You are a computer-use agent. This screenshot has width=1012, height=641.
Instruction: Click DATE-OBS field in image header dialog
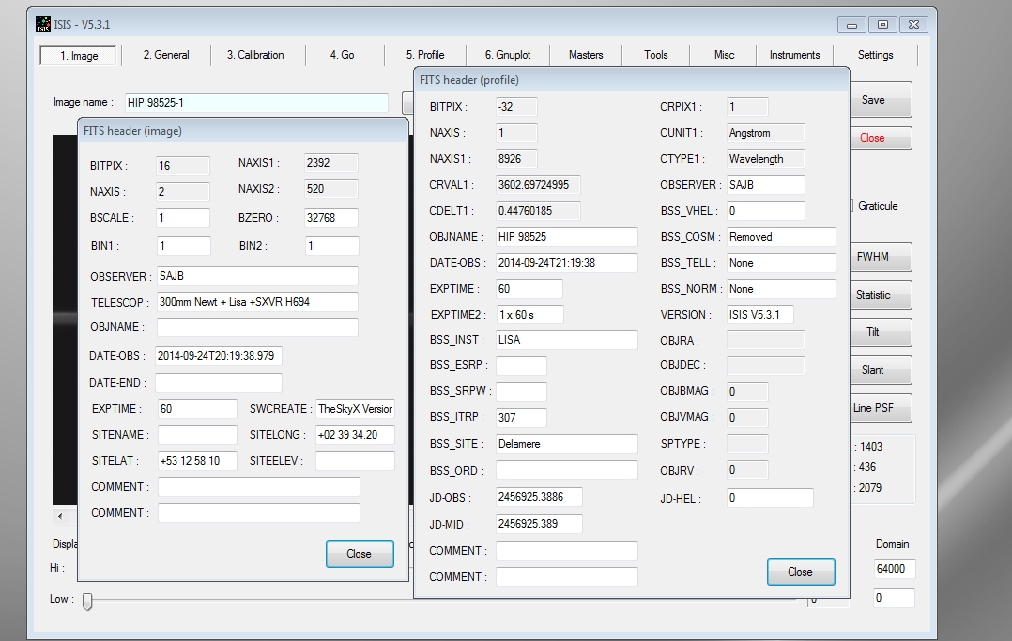(219, 356)
